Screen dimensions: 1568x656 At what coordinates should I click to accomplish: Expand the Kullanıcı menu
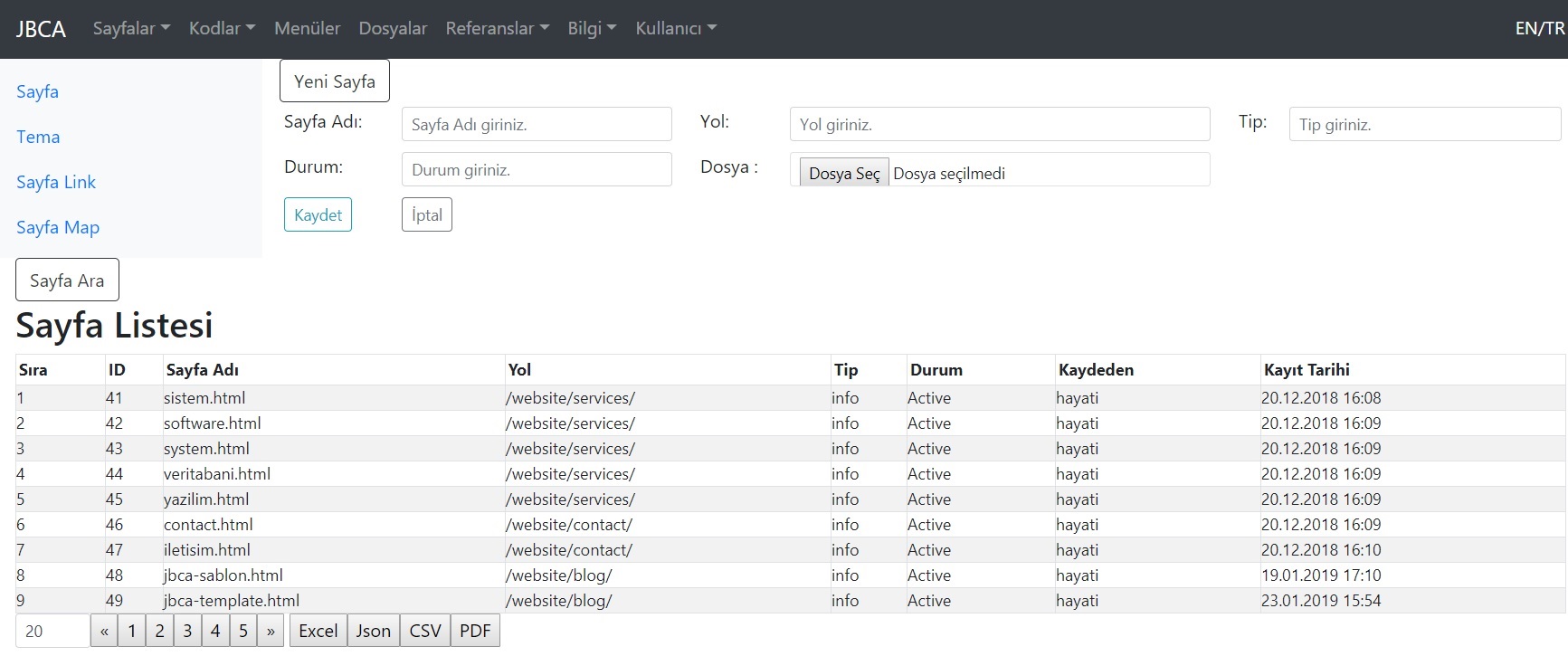point(675,28)
